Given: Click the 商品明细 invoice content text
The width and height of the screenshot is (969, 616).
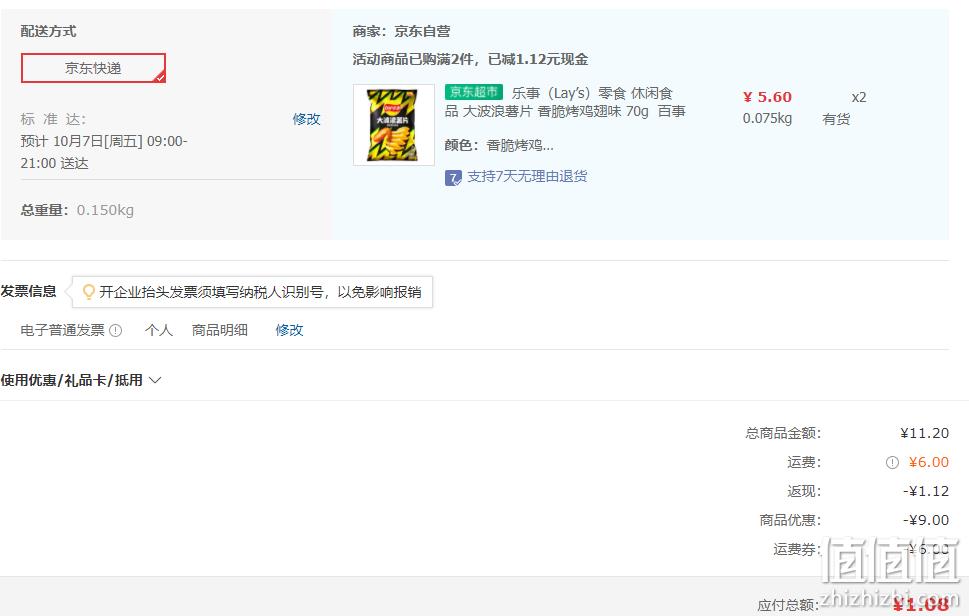Looking at the screenshot, I should pyautogui.click(x=219, y=331).
